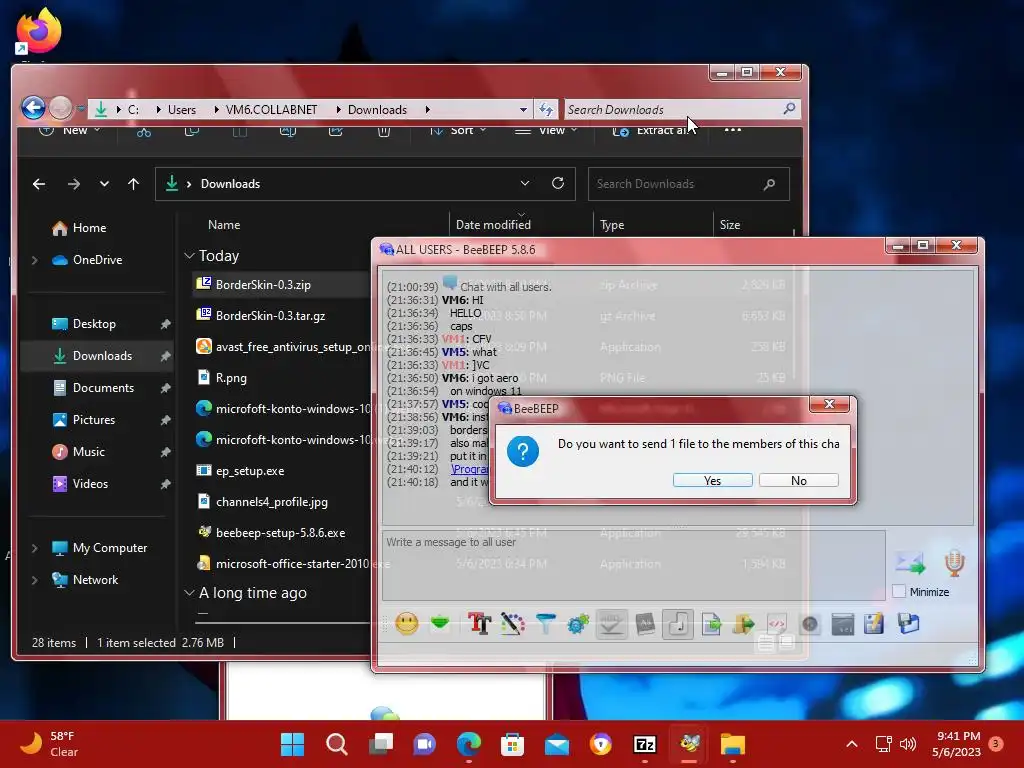Open the chat font (TT) tool
This screenshot has width=1024, height=768.
(x=479, y=624)
